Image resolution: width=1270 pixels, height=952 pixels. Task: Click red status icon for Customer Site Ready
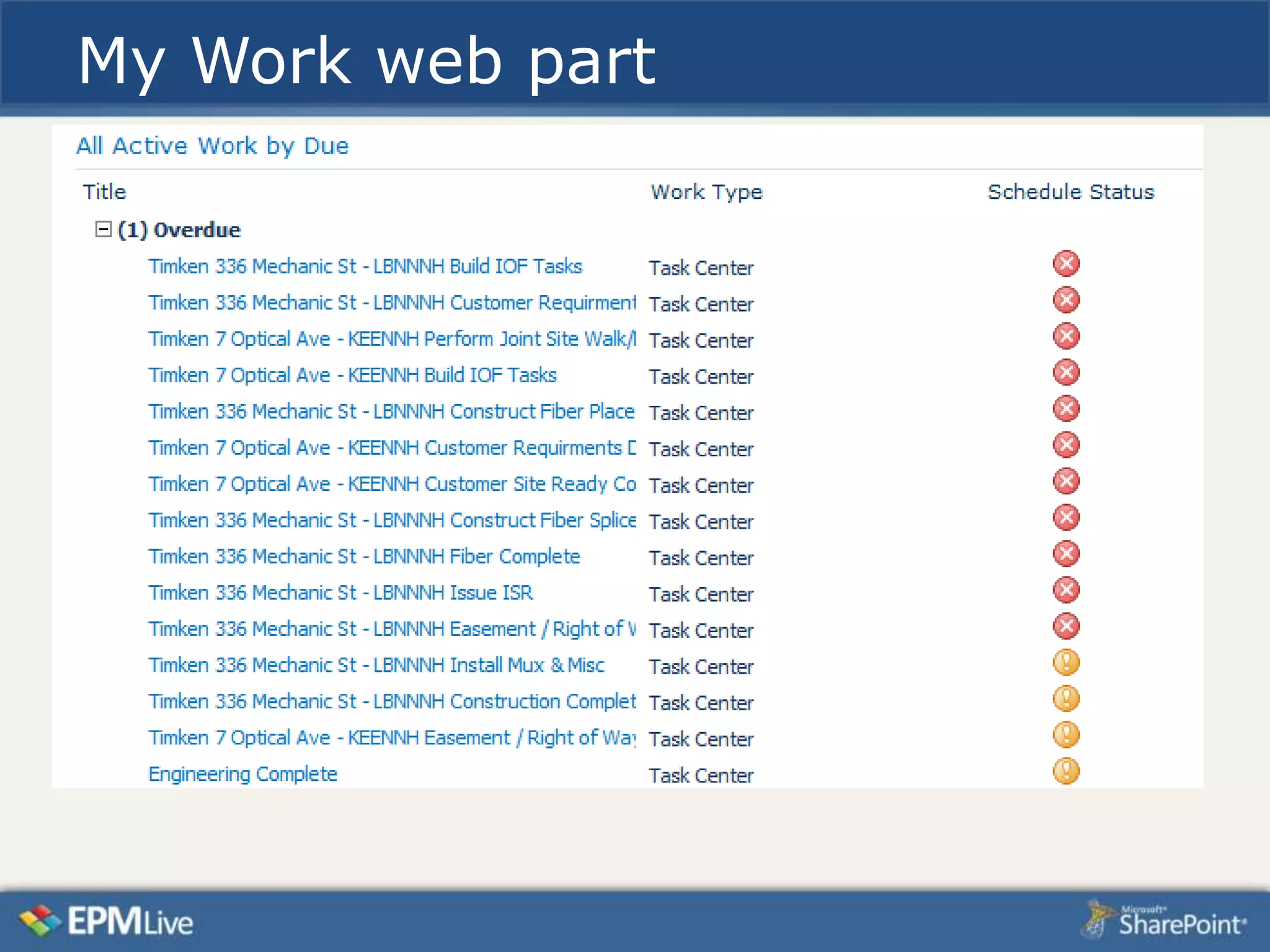pos(1066,481)
